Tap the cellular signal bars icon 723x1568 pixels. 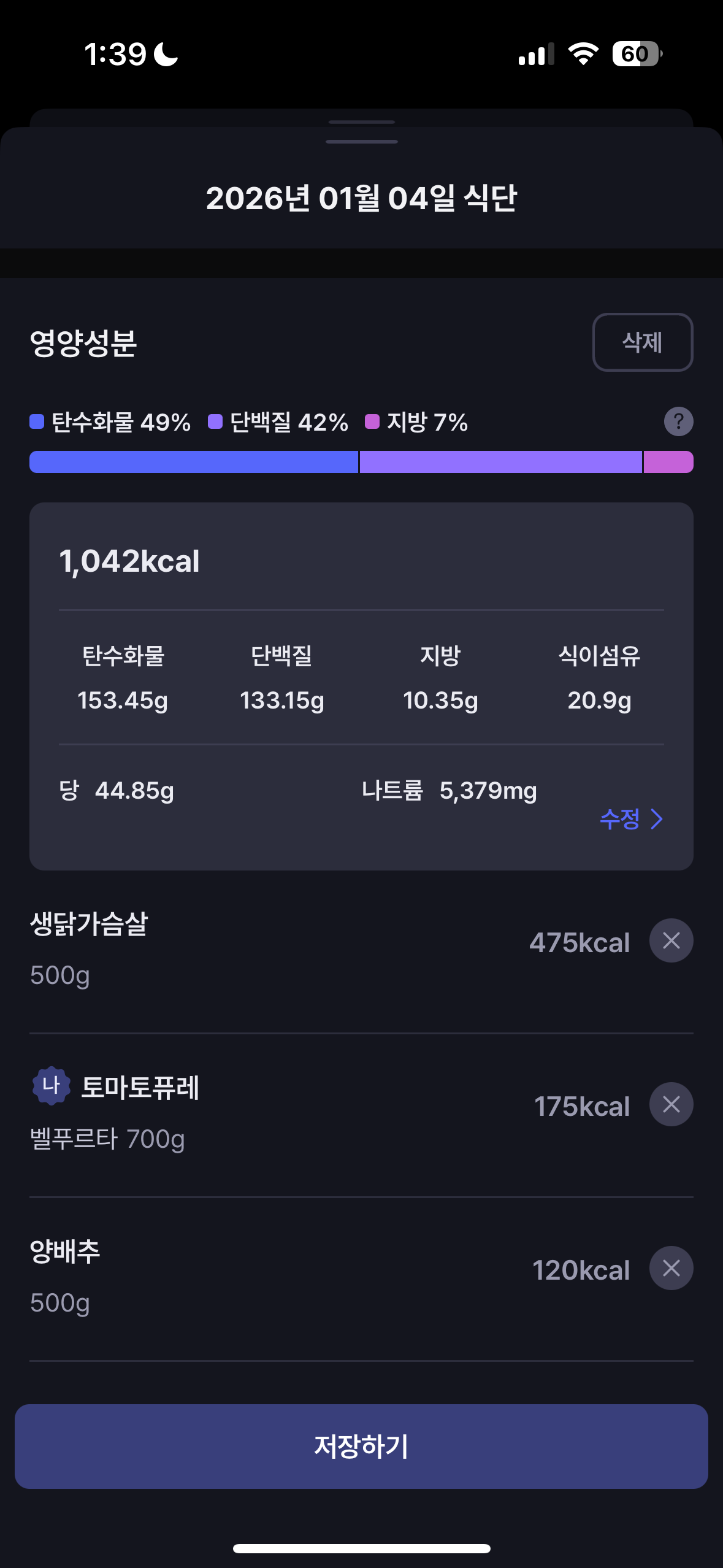point(536,54)
